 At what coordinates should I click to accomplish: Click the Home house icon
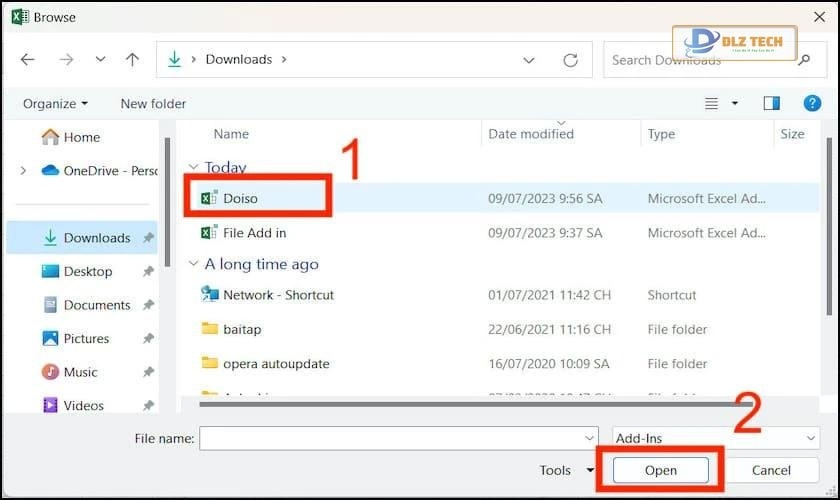click(x=50, y=137)
